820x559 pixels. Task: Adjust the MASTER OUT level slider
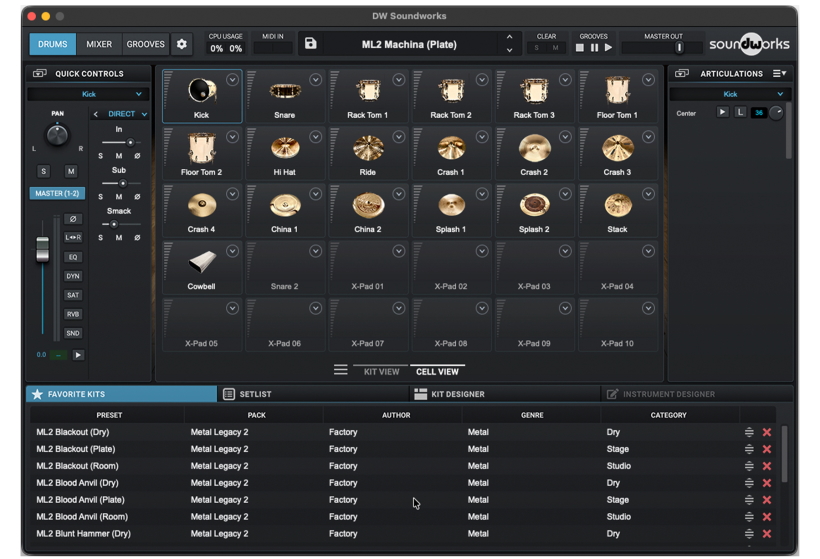tap(679, 48)
